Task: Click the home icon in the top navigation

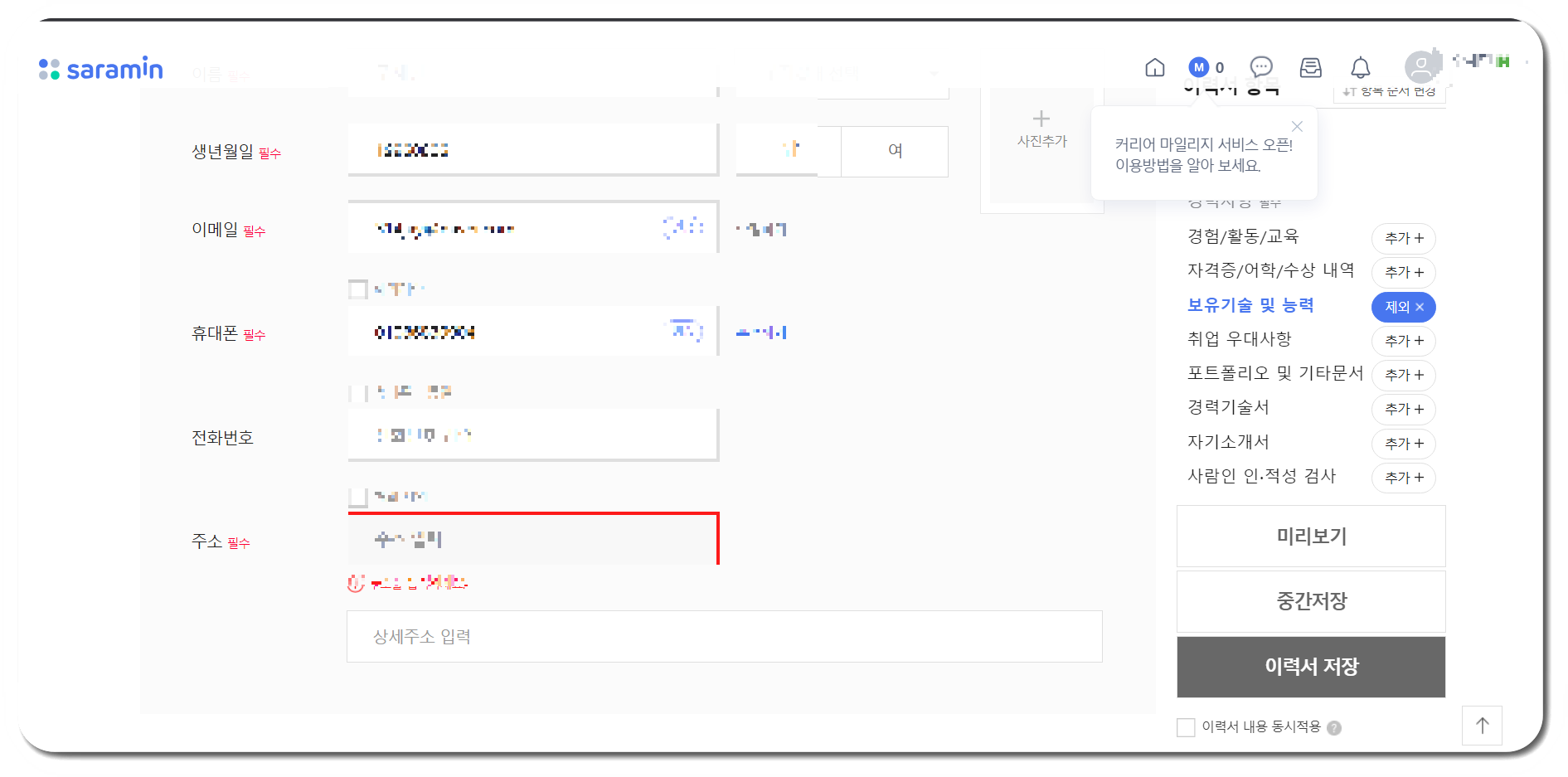Action: click(x=1154, y=68)
